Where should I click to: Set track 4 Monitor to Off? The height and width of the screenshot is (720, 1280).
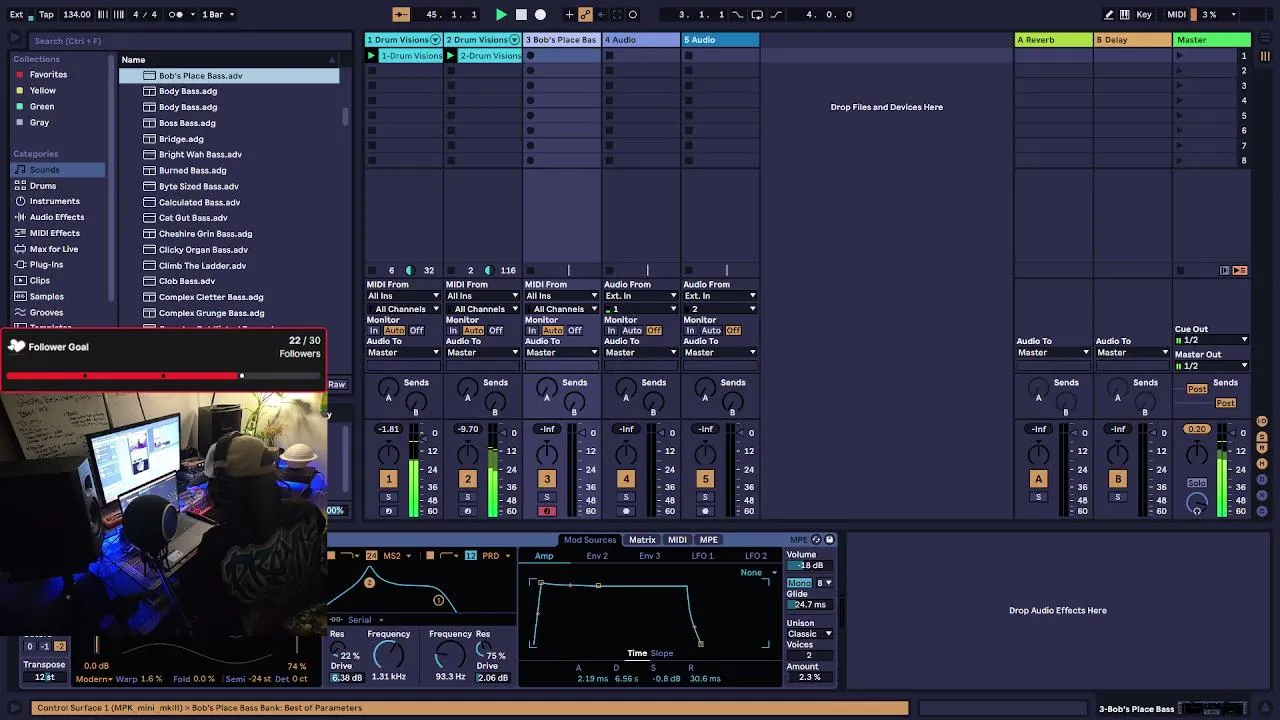pos(654,331)
